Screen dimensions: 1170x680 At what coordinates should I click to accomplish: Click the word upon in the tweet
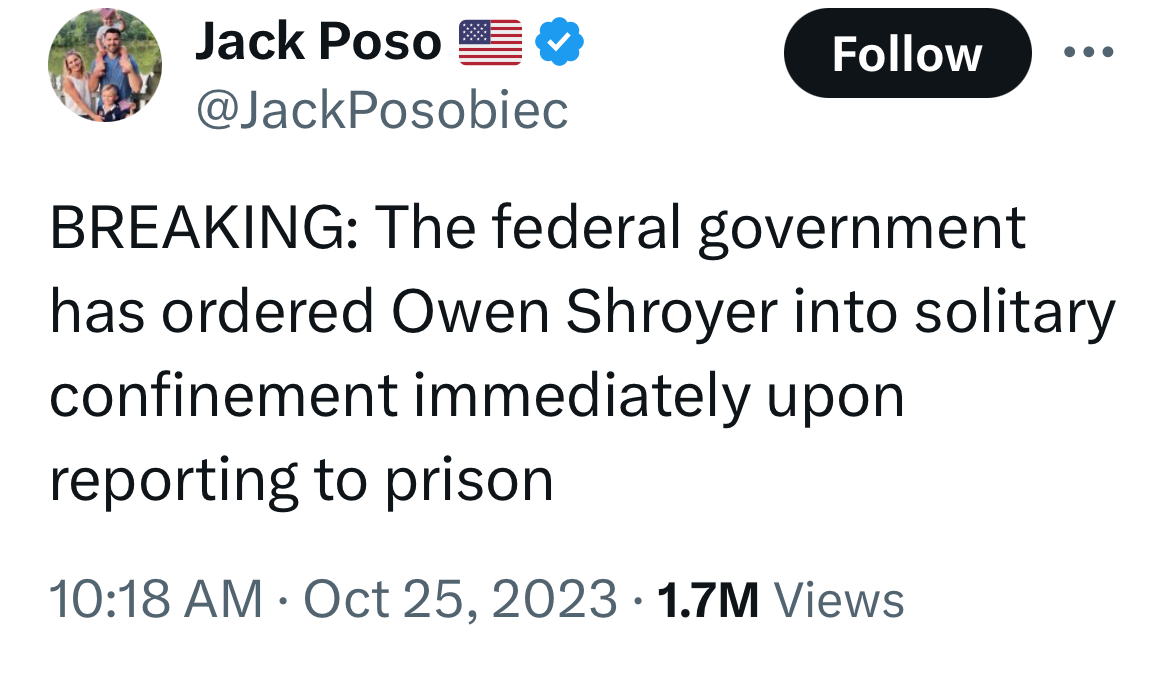coord(836,399)
